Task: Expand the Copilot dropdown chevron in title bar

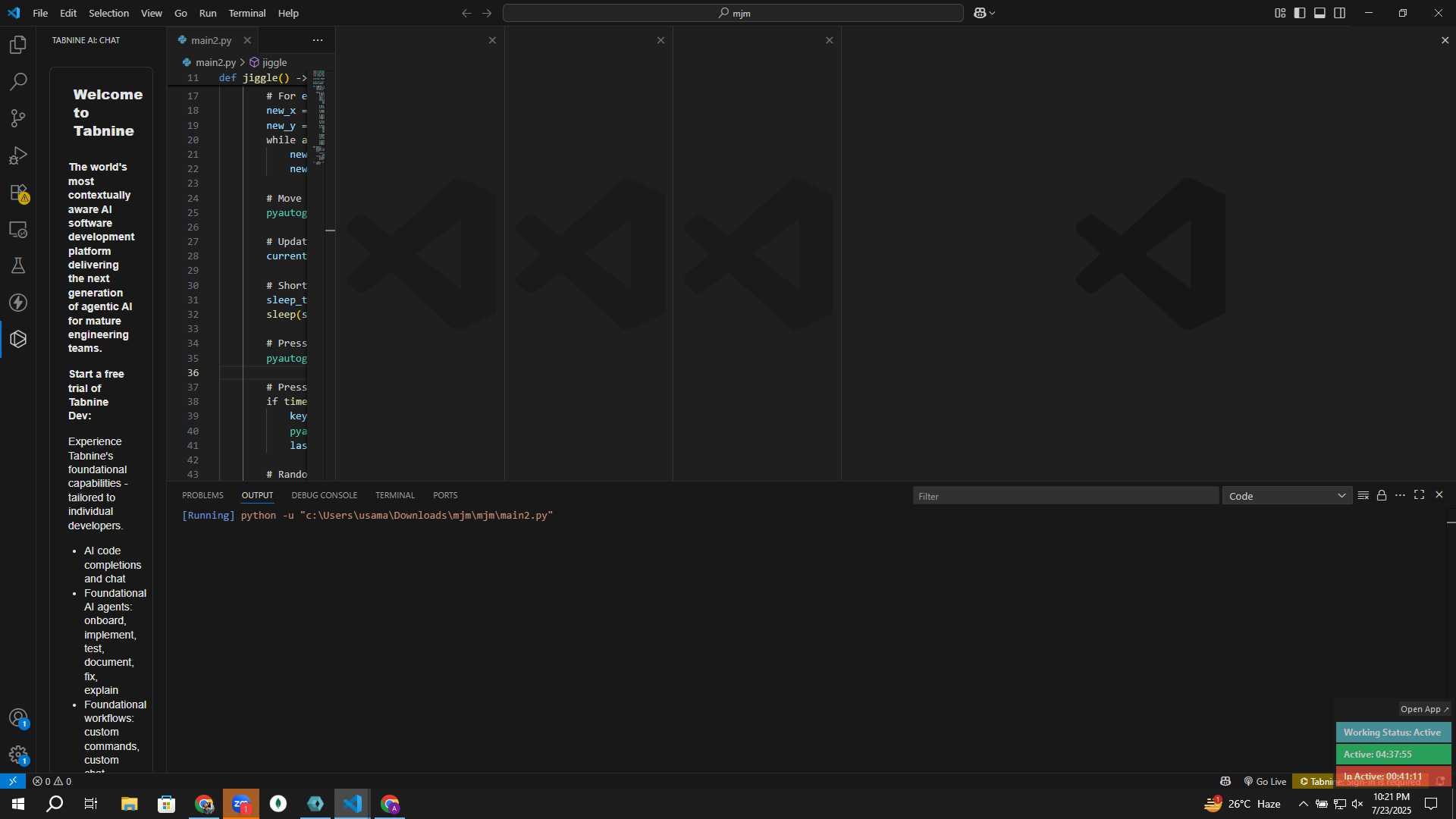Action: coord(992,13)
